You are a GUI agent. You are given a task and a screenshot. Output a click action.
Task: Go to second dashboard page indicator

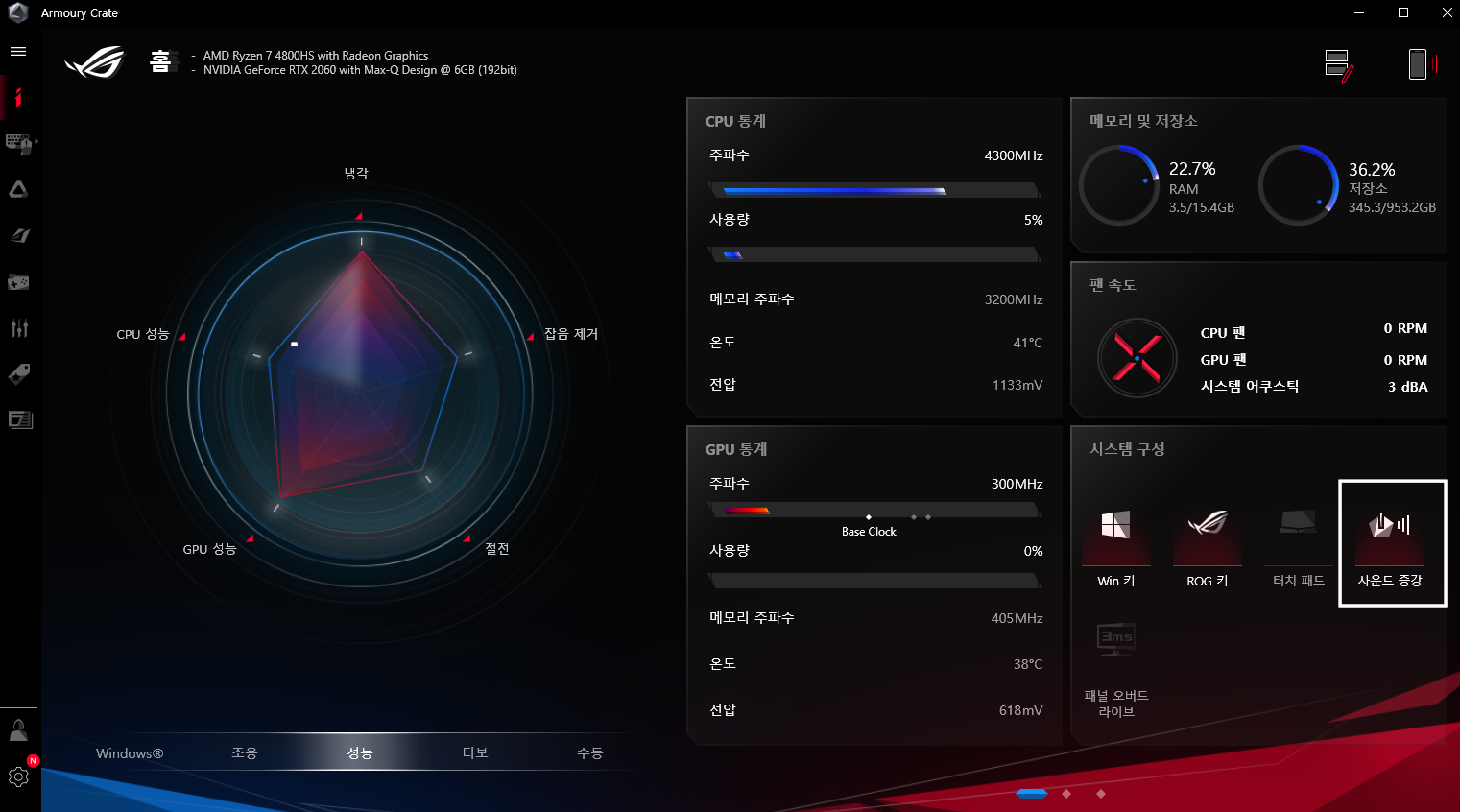point(1066,793)
